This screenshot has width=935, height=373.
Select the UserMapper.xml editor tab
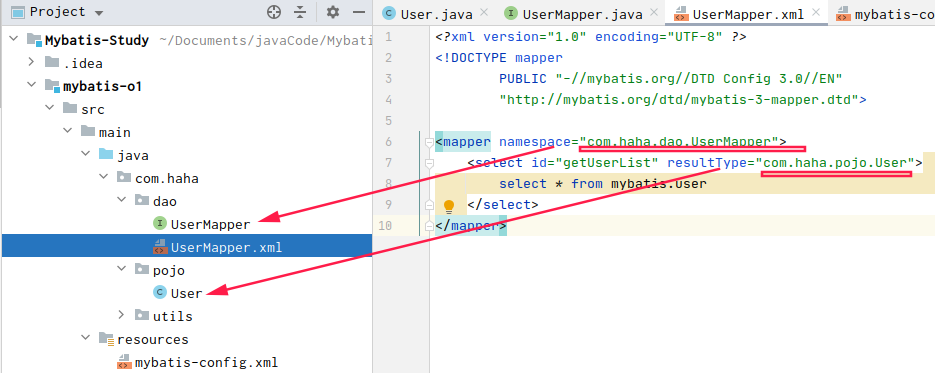click(748, 13)
